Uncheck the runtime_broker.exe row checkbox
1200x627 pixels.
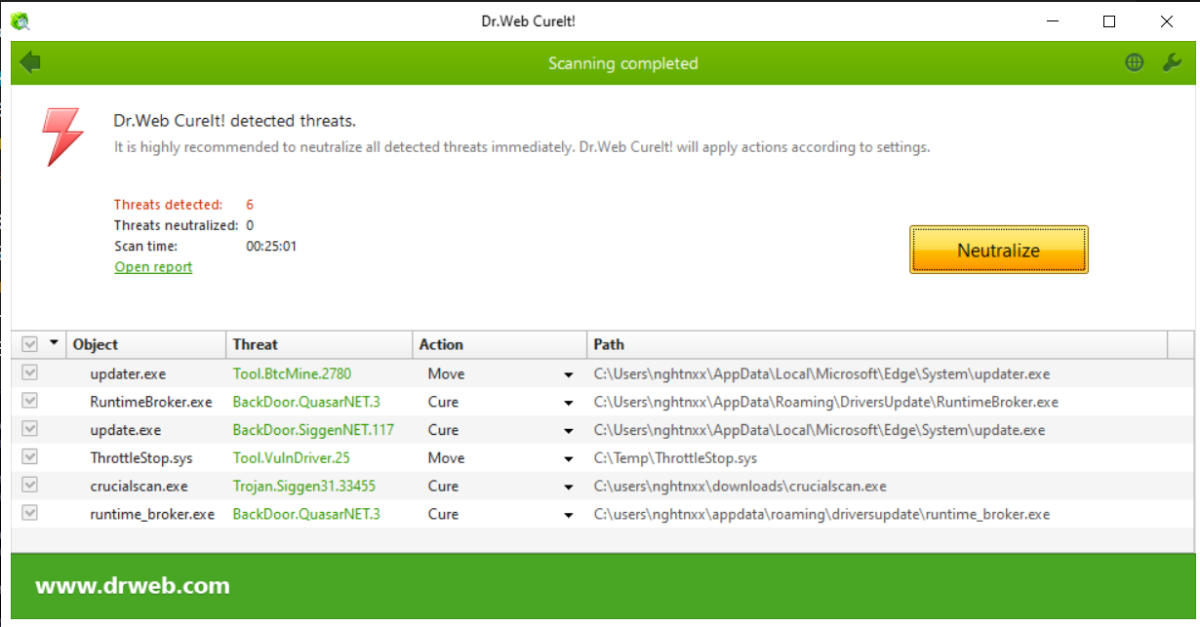(30, 513)
